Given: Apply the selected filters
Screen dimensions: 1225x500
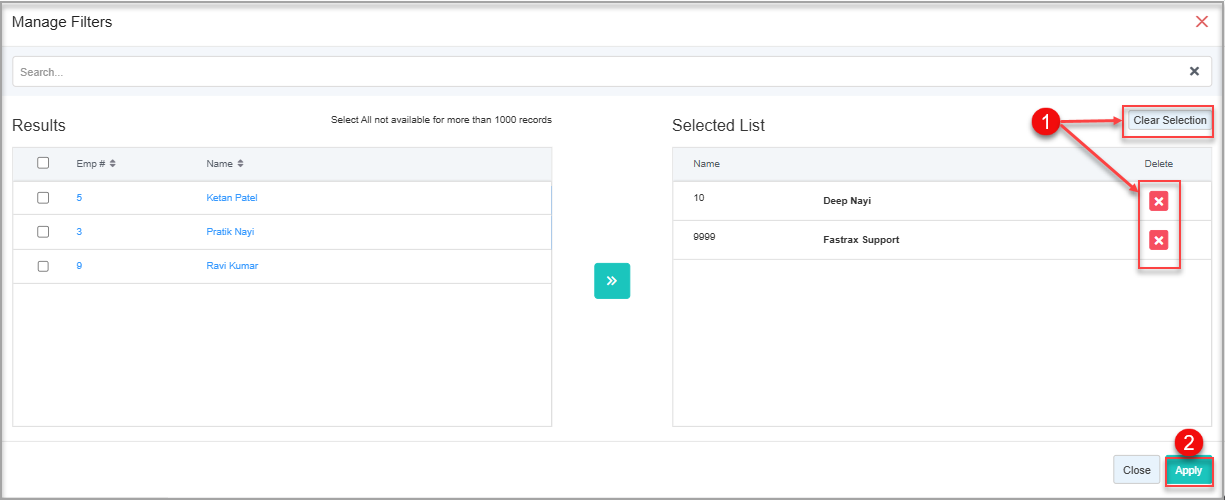Looking at the screenshot, I should tap(1188, 470).
